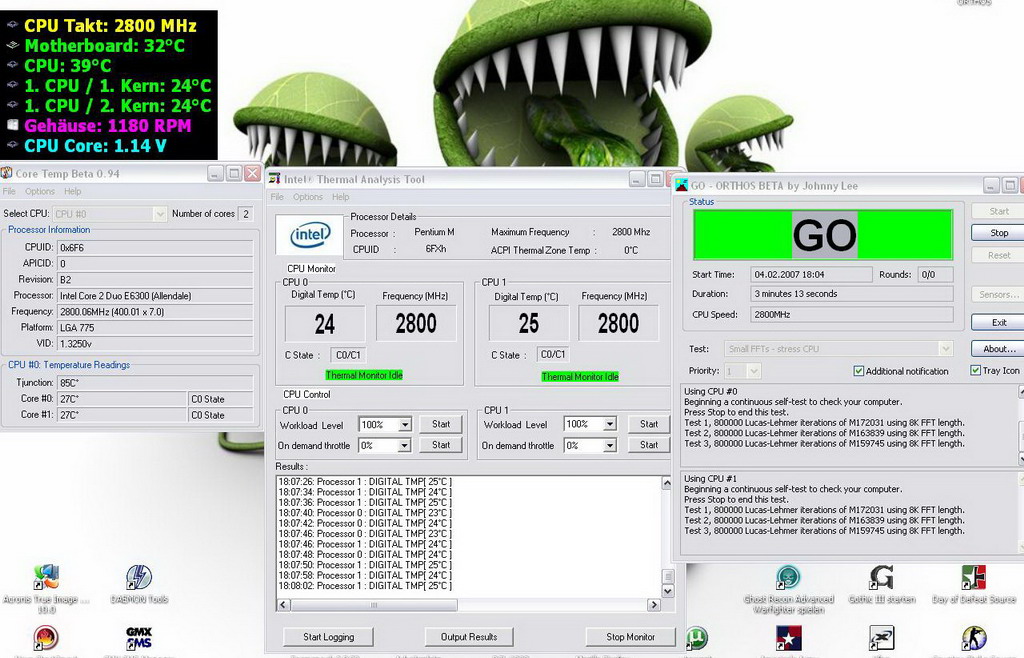
Task: Open CPU 1 On demand throttle dropdown
Action: [609, 445]
